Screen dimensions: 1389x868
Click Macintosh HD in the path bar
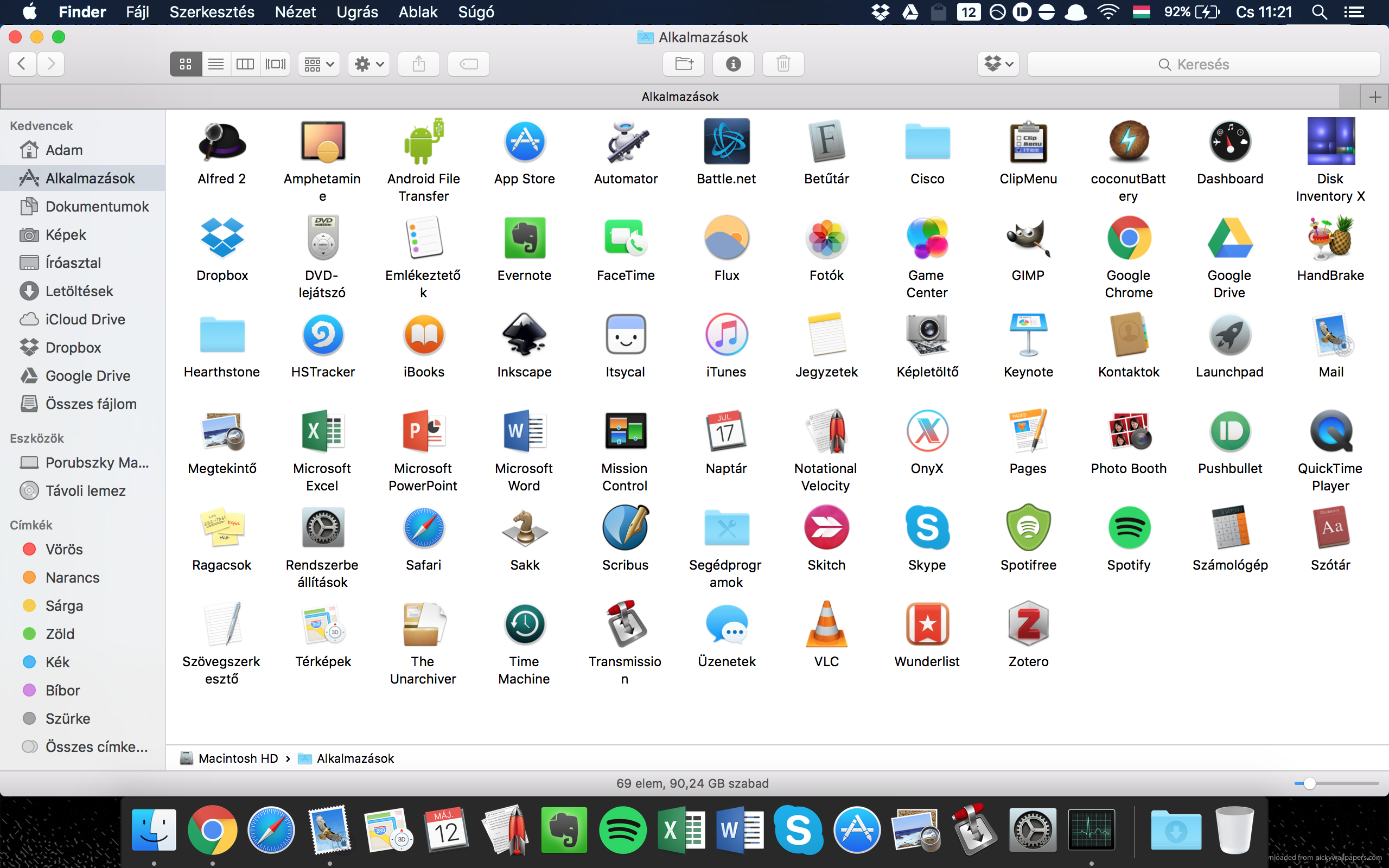coord(238,758)
